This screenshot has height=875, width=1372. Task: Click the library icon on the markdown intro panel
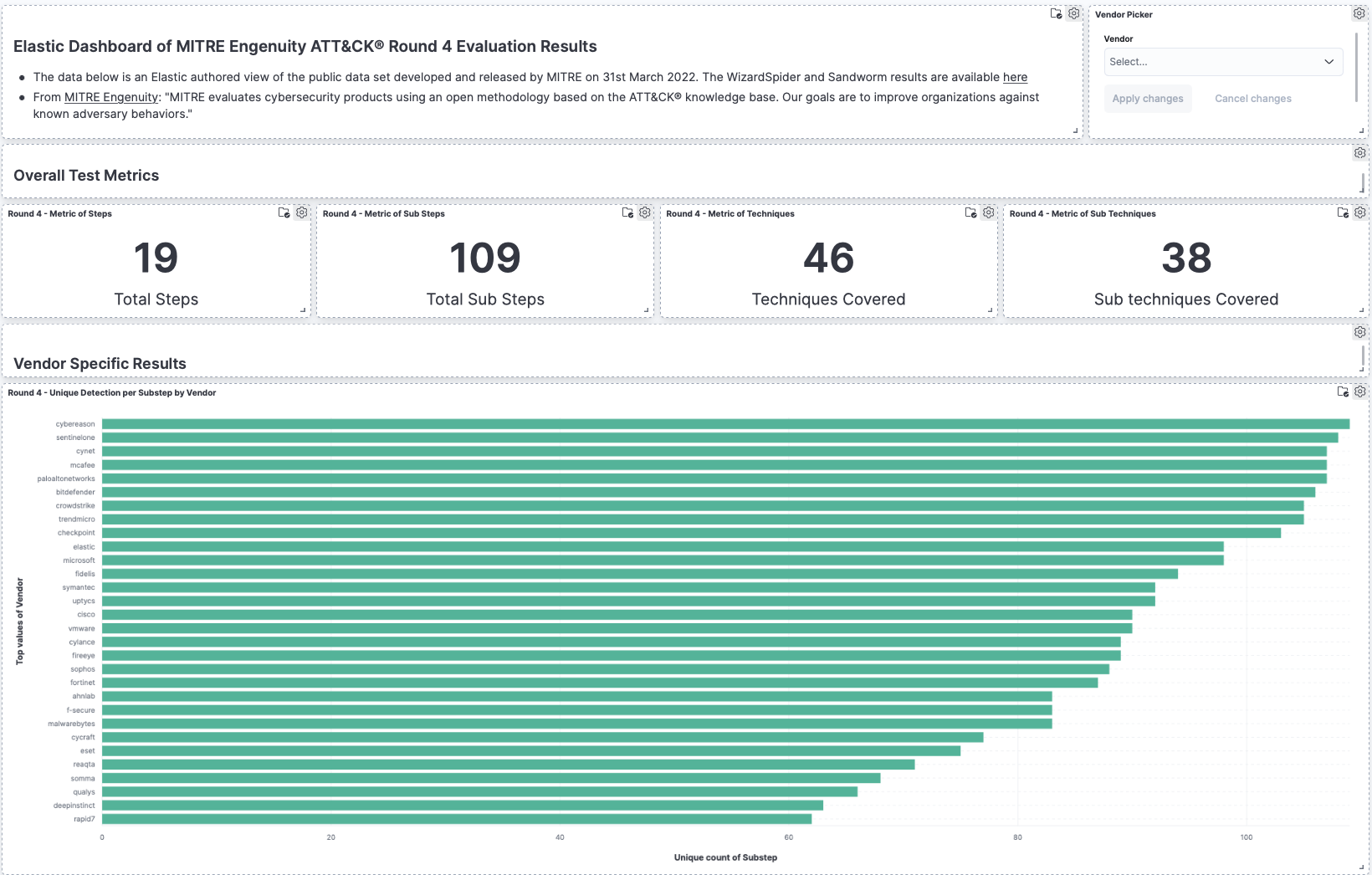pyautogui.click(x=1056, y=13)
